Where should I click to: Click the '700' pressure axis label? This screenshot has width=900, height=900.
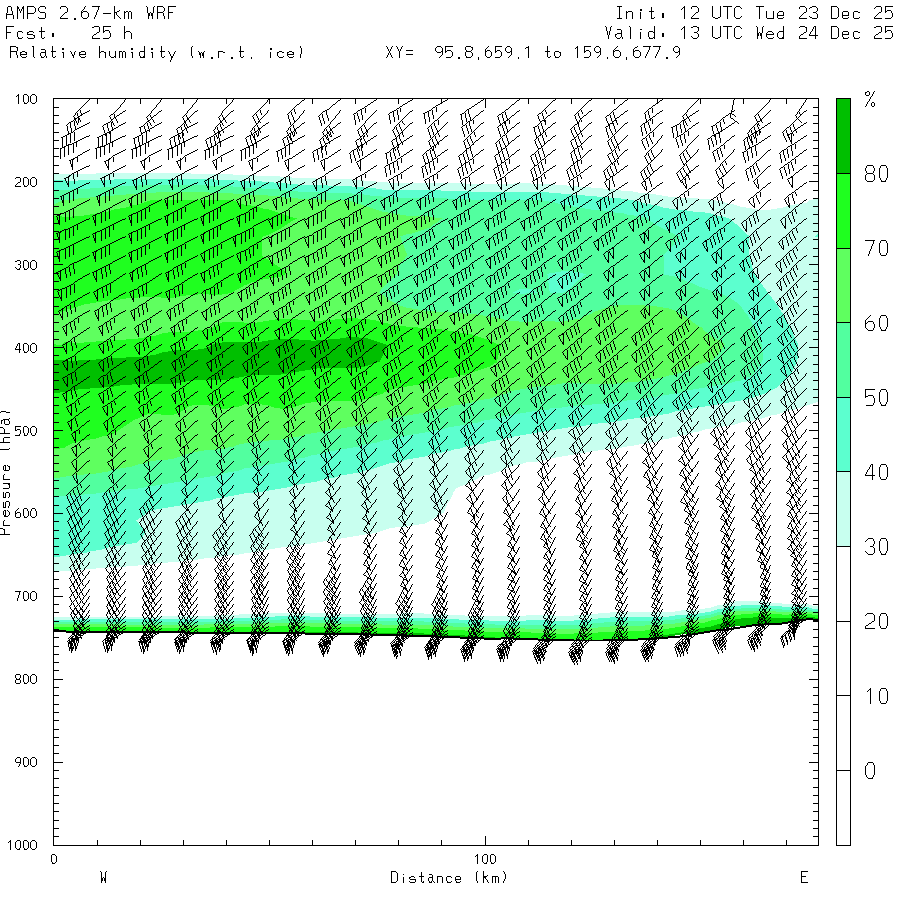tap(26, 596)
